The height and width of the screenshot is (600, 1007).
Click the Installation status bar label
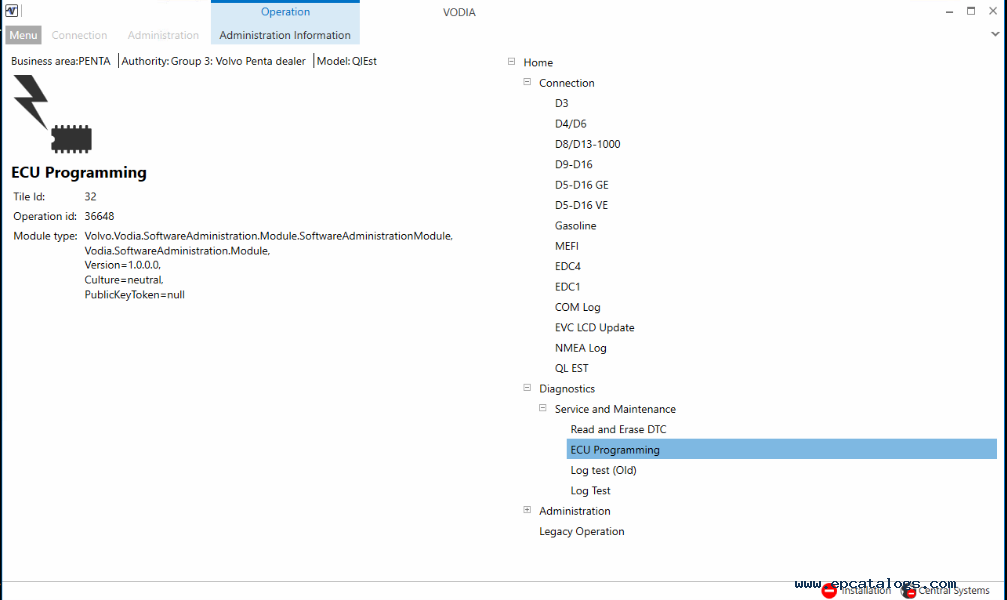coord(866,590)
